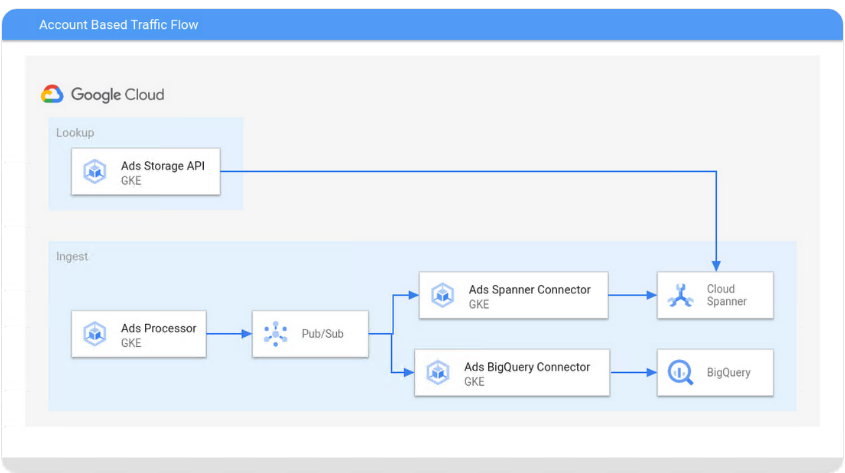
Task: Select the Pub/Sub text label
Action: [x=322, y=334]
